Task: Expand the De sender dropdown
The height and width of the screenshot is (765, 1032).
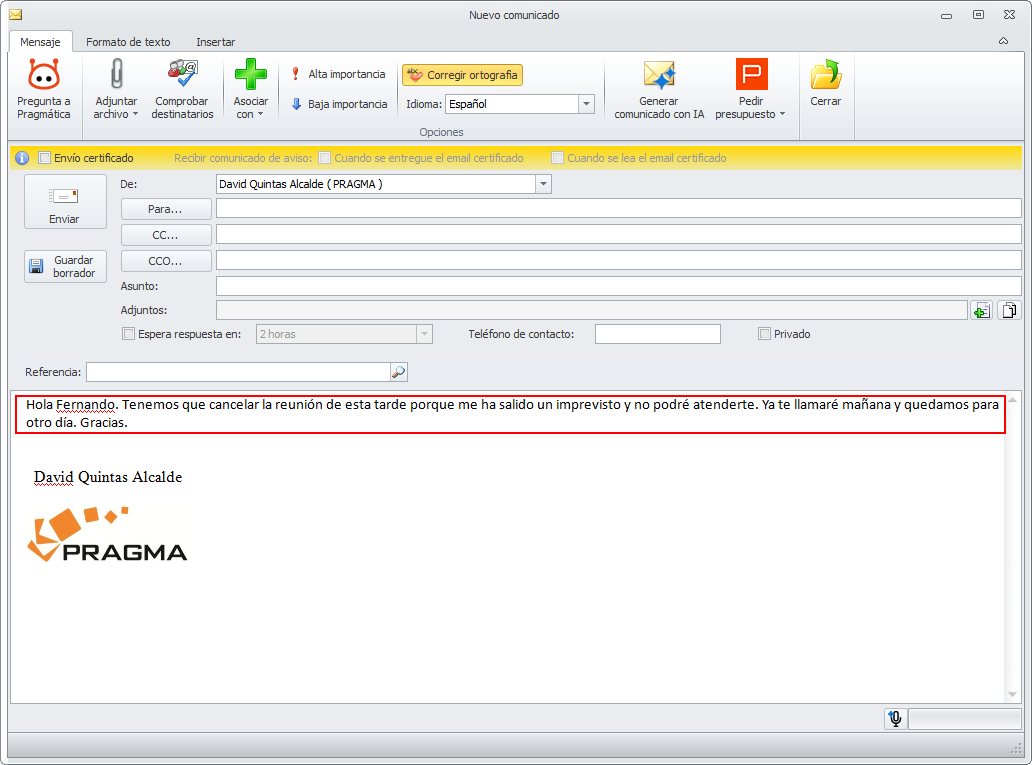Action: 544,184
